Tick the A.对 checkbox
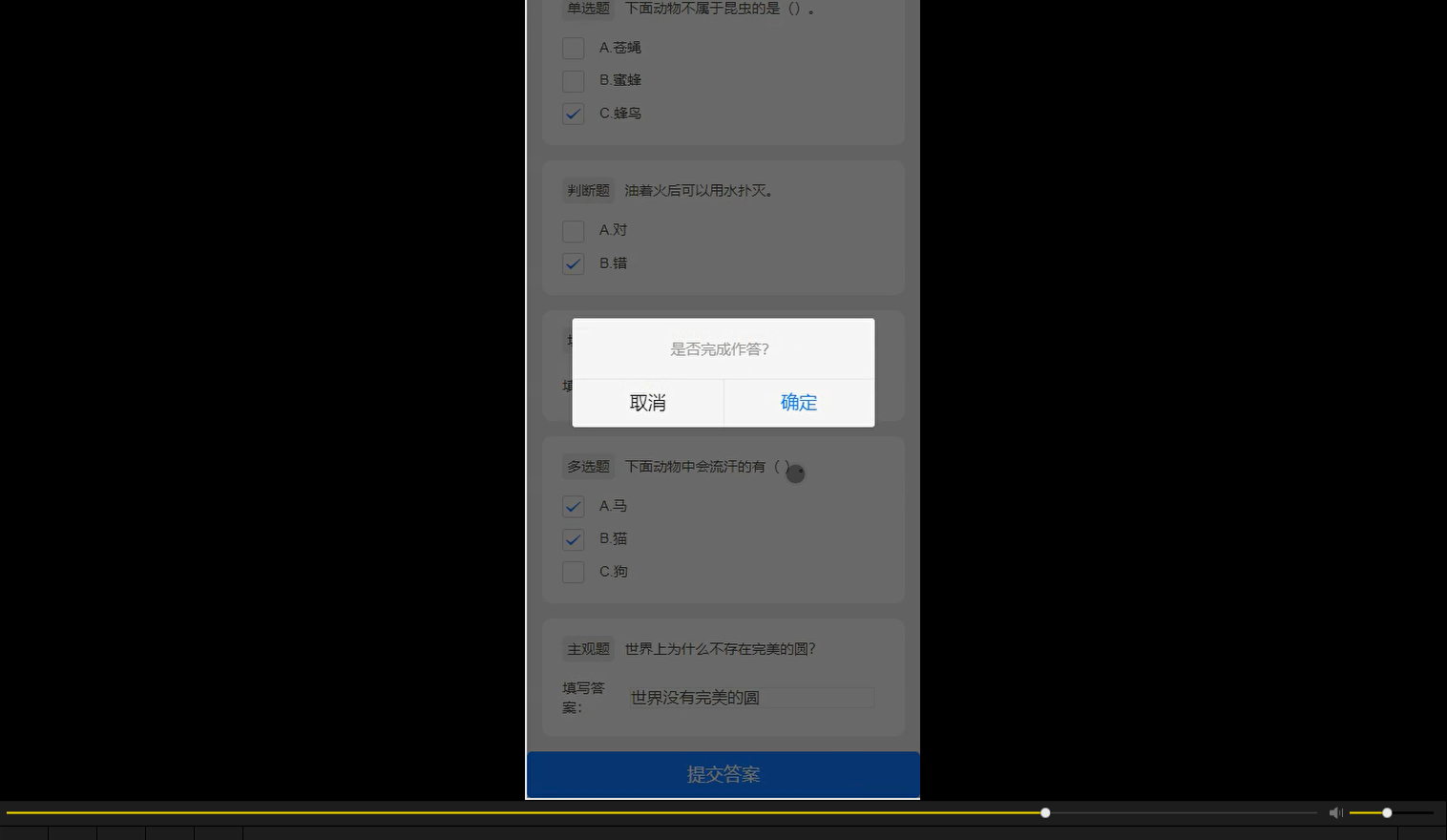Screen dimensions: 1447x840 pos(573,231)
